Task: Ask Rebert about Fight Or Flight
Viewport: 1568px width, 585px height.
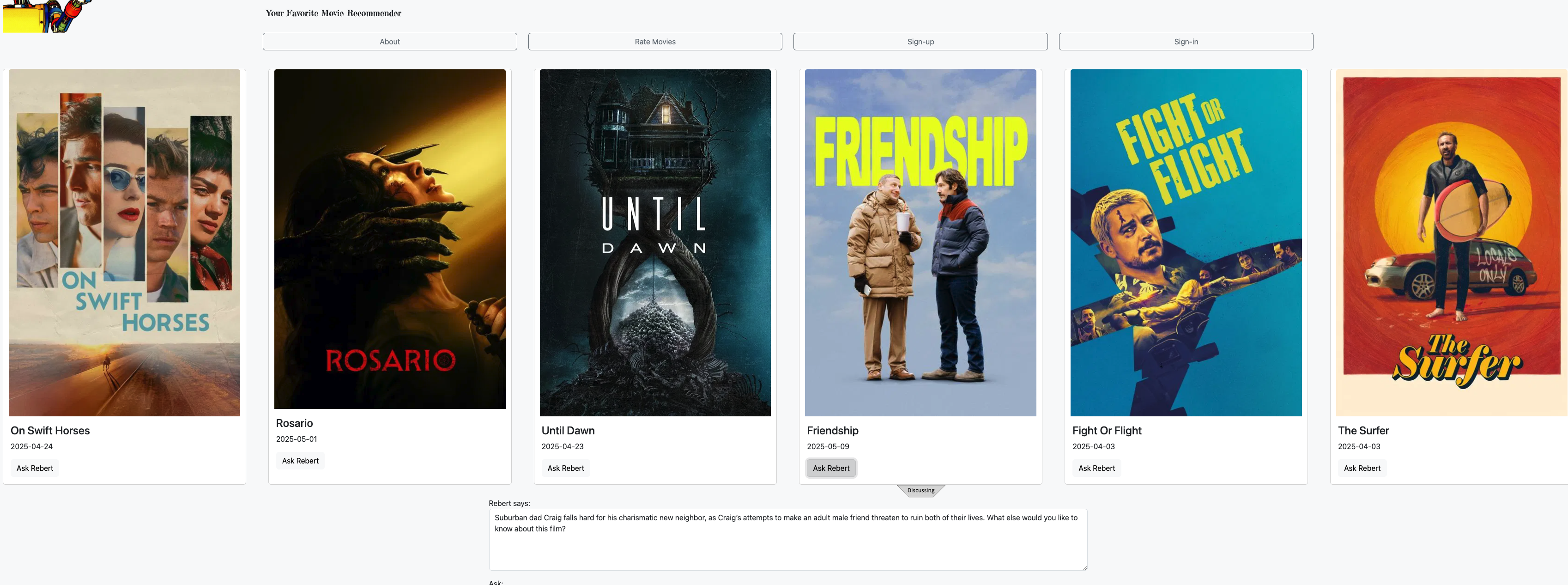Action: (1096, 468)
